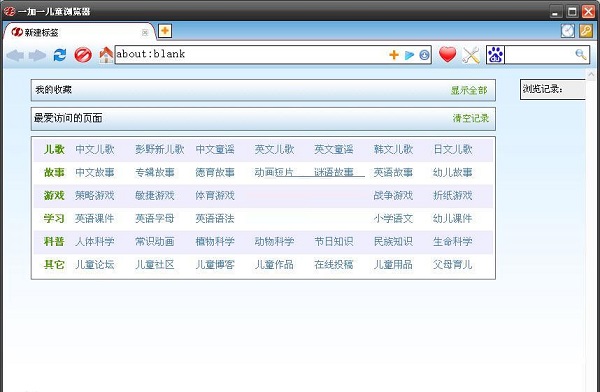The width and height of the screenshot is (600, 392).
Task: Go back with the left arrow
Action: (15, 56)
